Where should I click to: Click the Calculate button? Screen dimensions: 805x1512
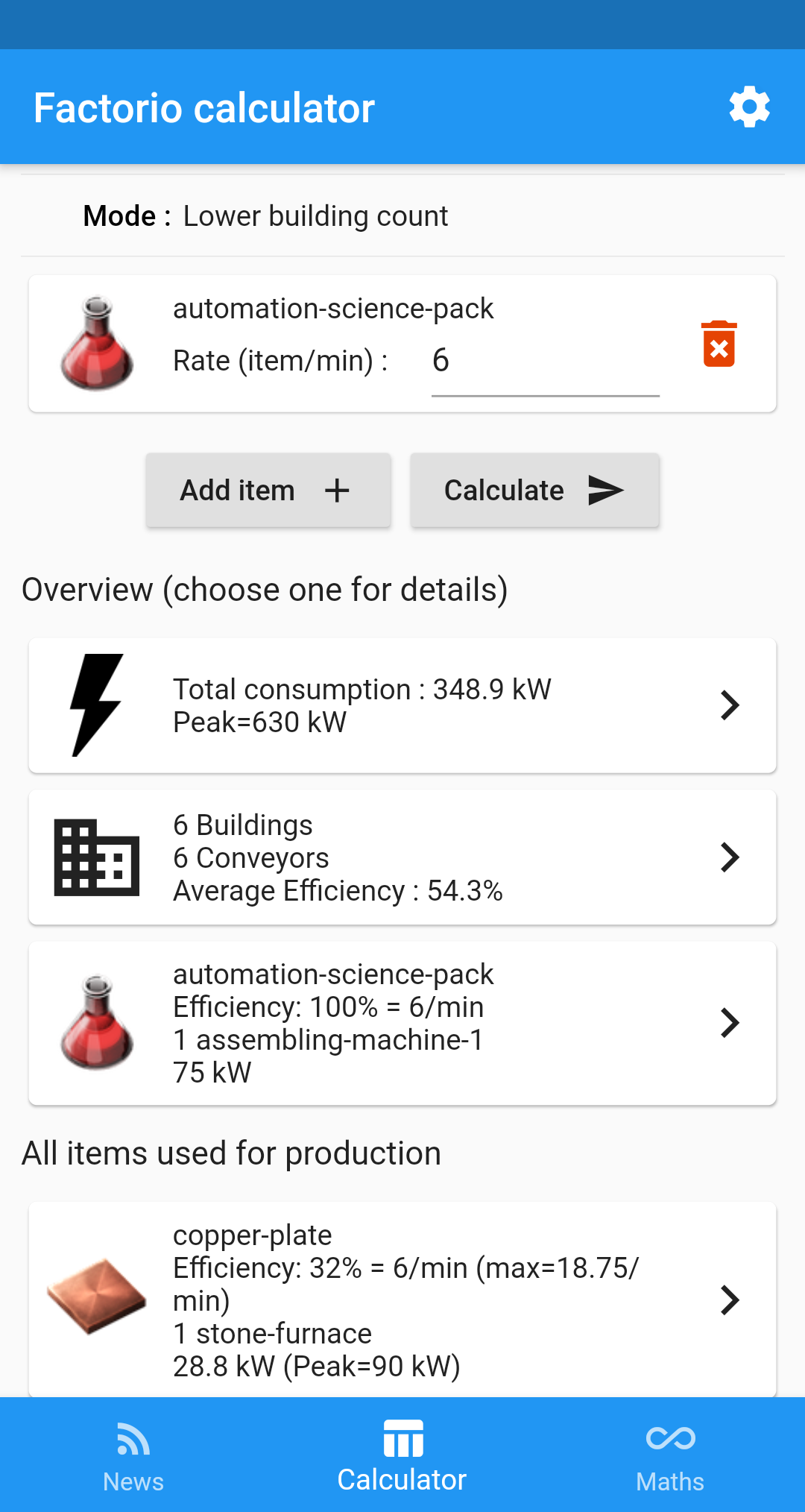[x=534, y=491]
